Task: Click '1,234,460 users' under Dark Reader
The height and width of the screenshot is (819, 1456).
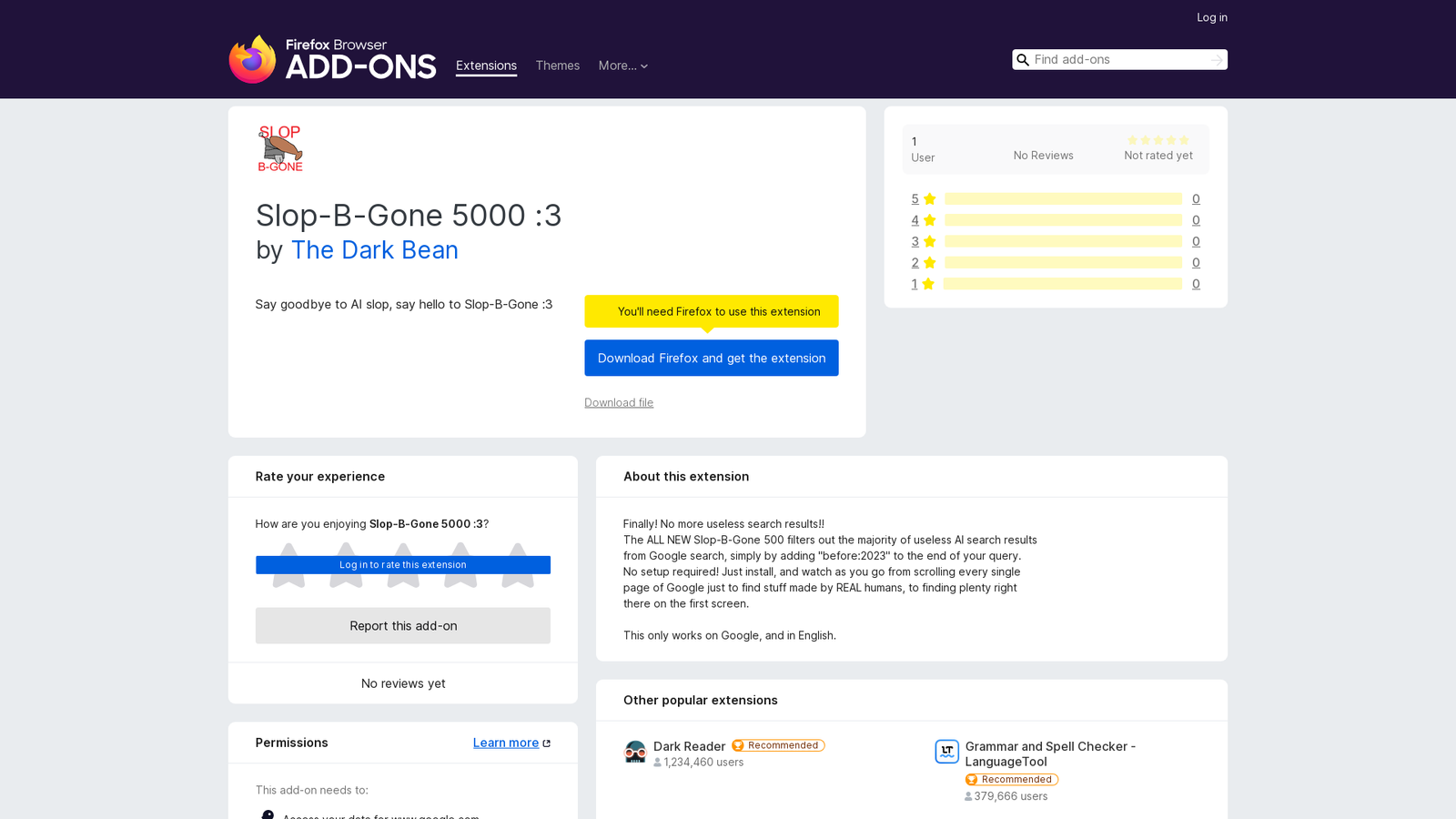Action: pos(698,763)
